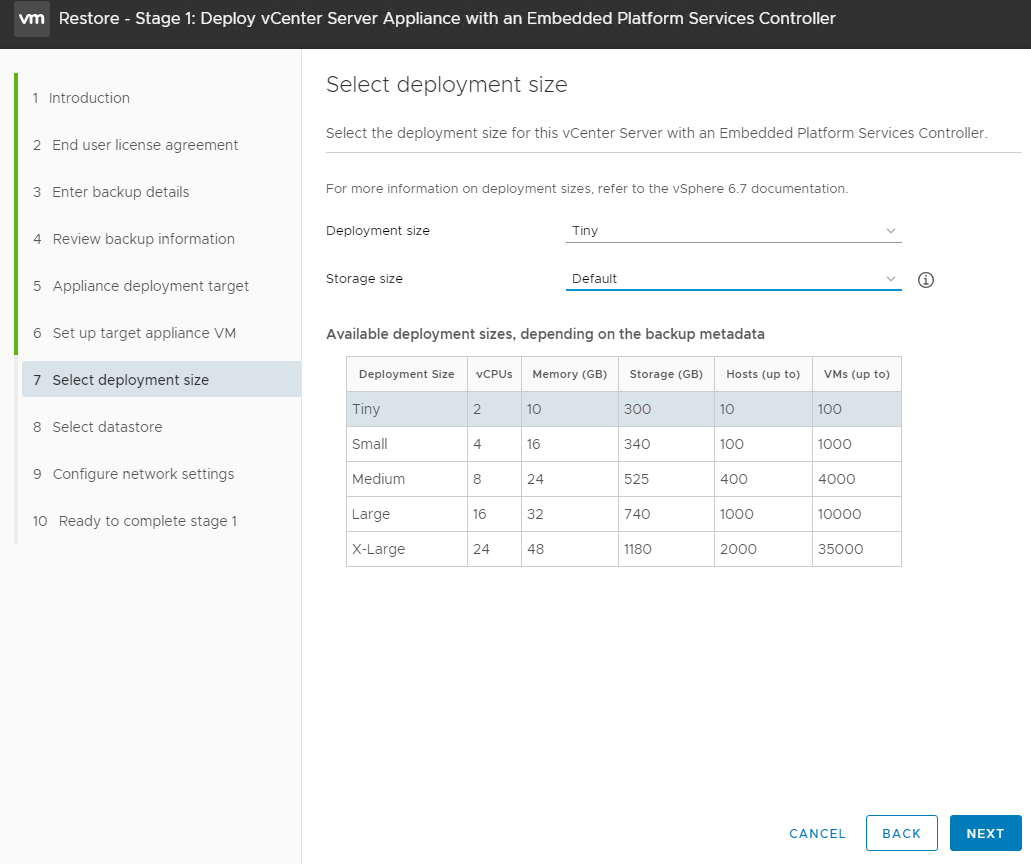The height and width of the screenshot is (864, 1031).
Task: Cancel the restore wizard
Action: [817, 833]
